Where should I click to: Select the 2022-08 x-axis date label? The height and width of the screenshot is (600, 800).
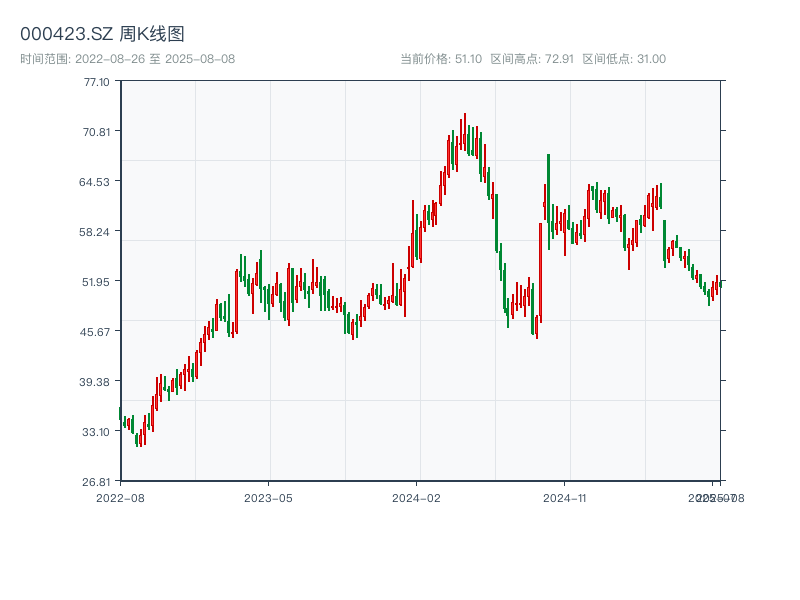[120, 497]
